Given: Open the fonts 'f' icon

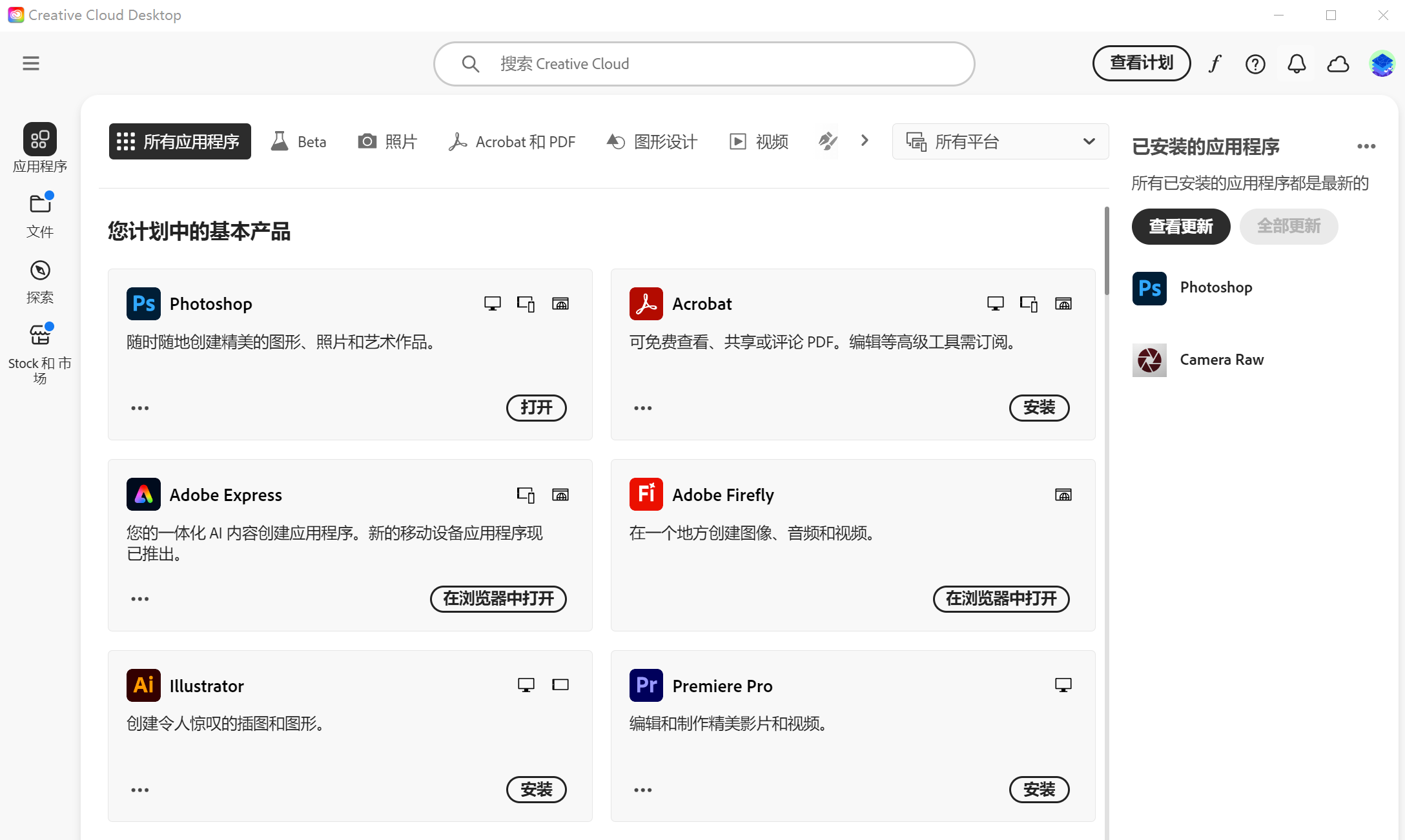Looking at the screenshot, I should (x=1215, y=64).
